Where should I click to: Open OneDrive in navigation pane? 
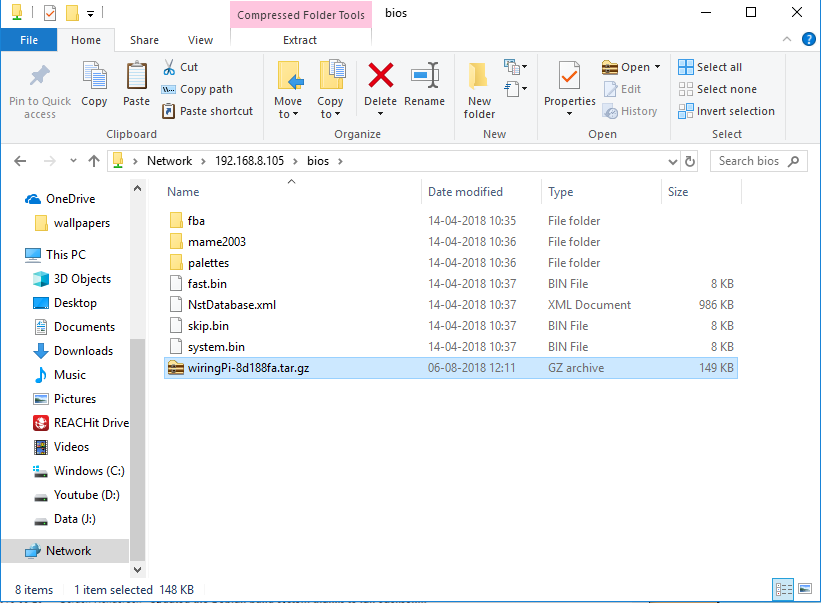tap(60, 199)
